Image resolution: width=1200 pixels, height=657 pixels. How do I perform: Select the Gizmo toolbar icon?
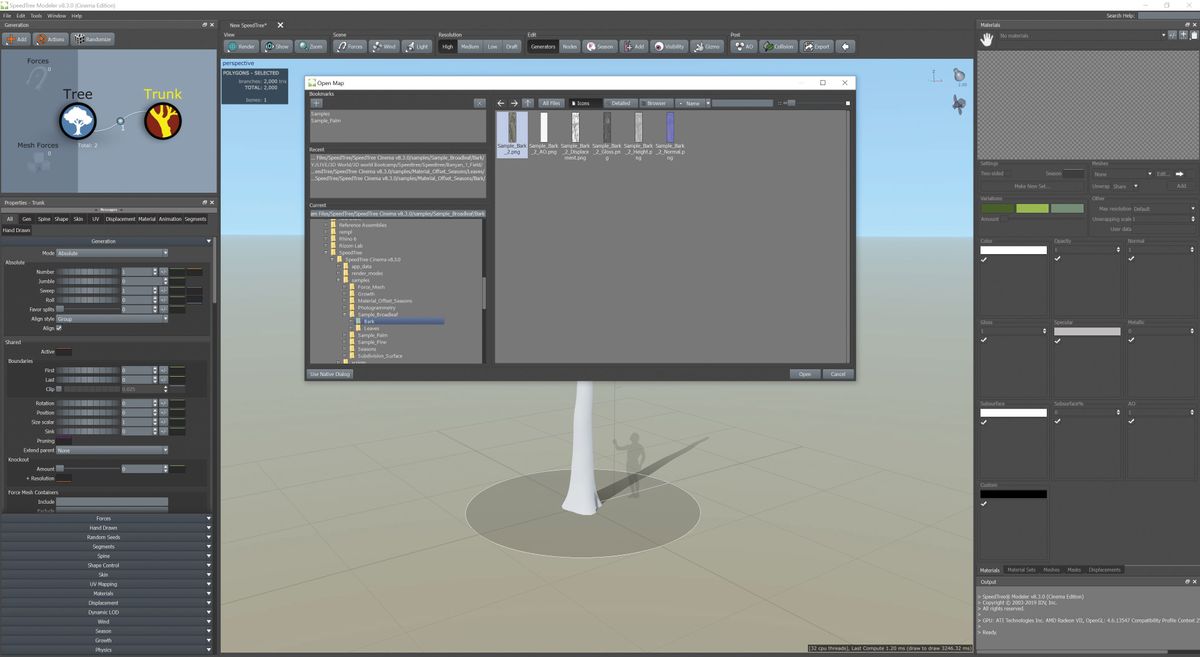coord(709,46)
